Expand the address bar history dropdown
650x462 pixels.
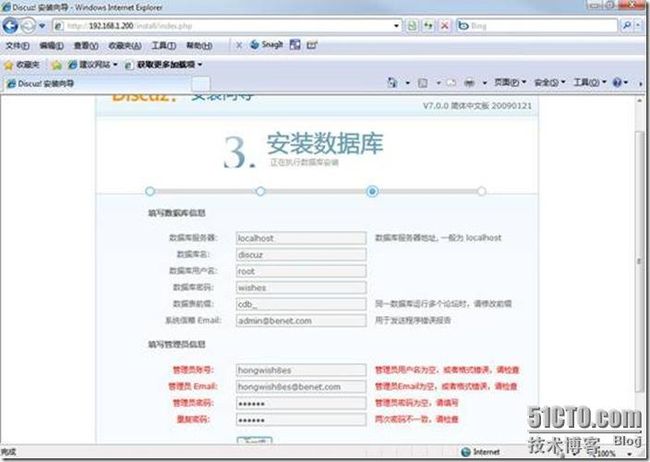[397, 26]
